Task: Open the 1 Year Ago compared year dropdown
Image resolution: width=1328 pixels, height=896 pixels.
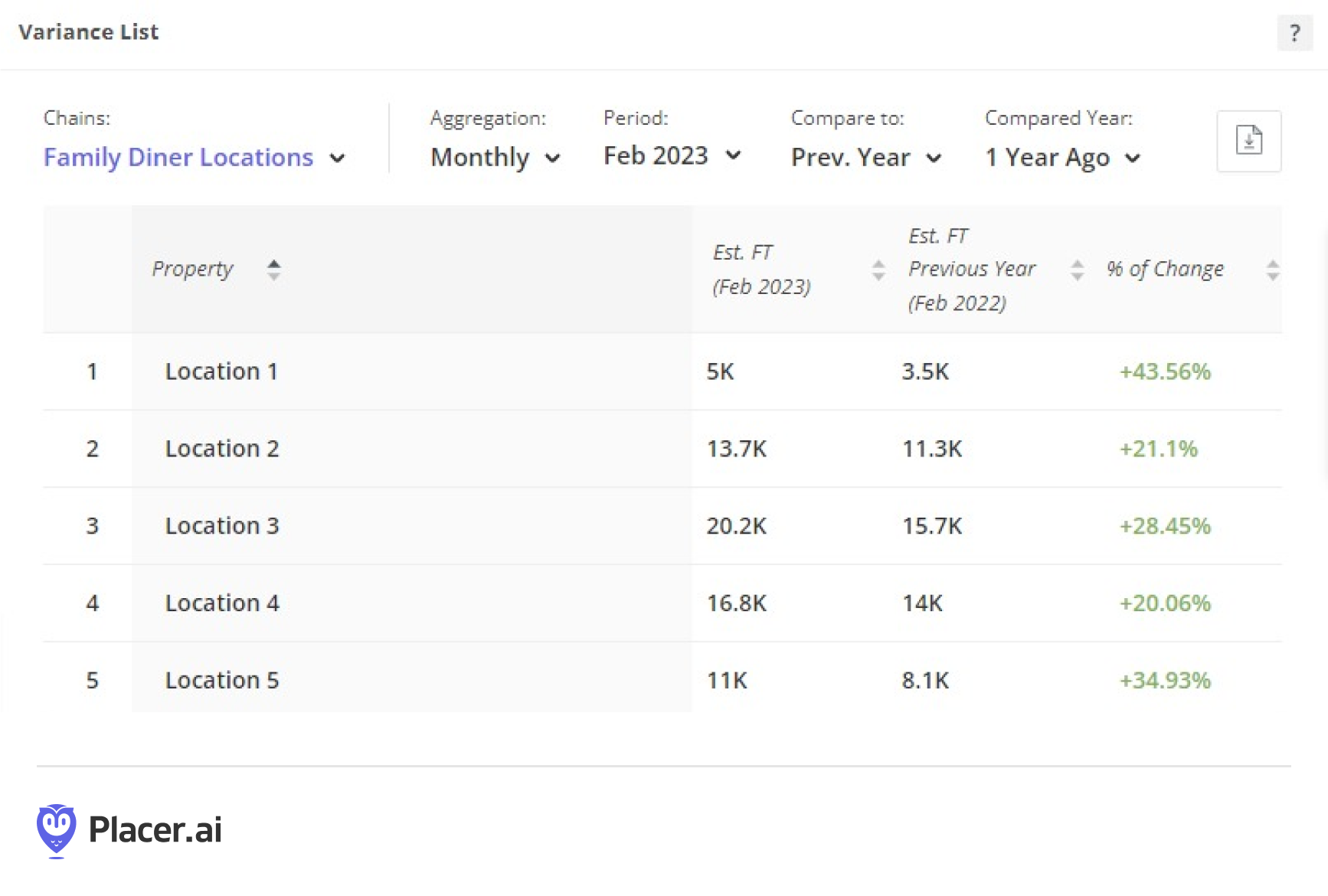Action: (1063, 158)
